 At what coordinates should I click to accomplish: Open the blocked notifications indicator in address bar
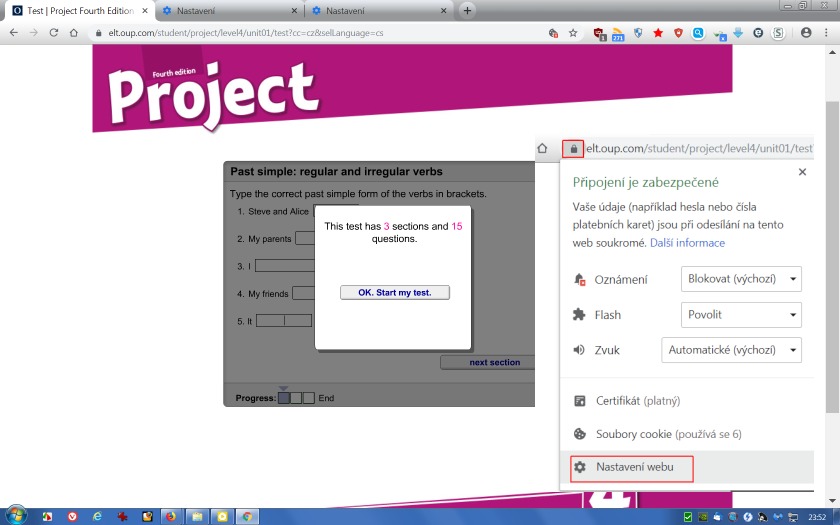(553, 33)
